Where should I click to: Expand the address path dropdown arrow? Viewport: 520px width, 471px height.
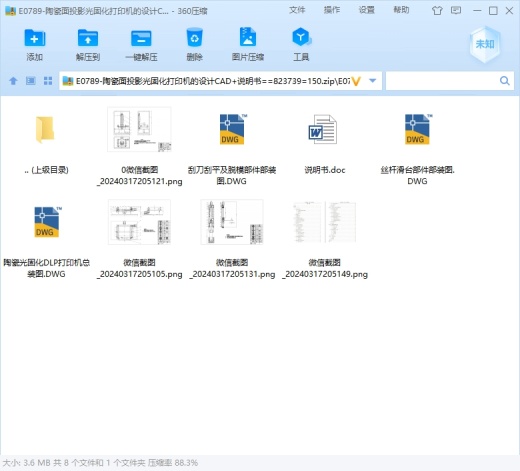click(373, 81)
